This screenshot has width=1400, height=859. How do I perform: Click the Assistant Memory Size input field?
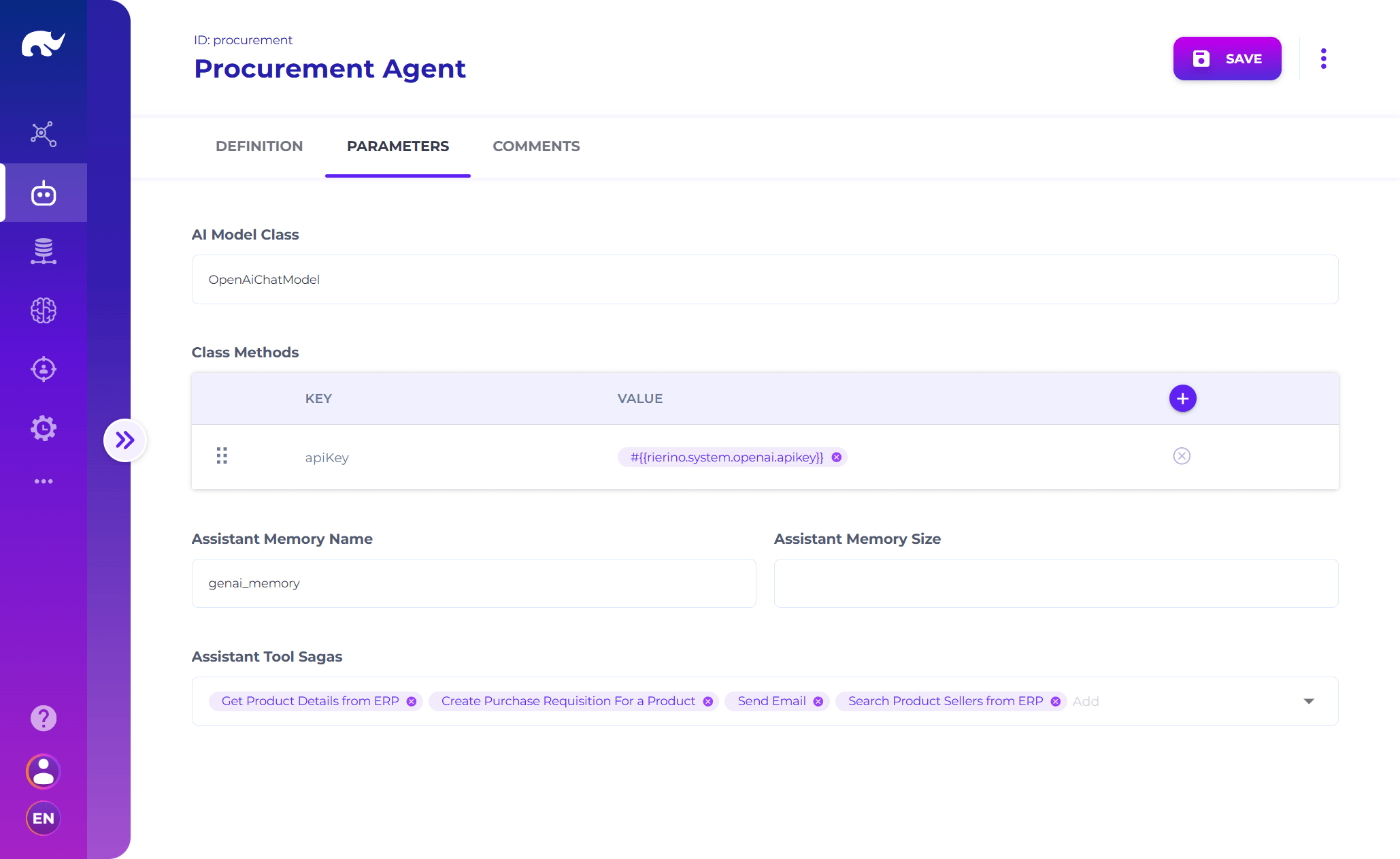(1056, 583)
